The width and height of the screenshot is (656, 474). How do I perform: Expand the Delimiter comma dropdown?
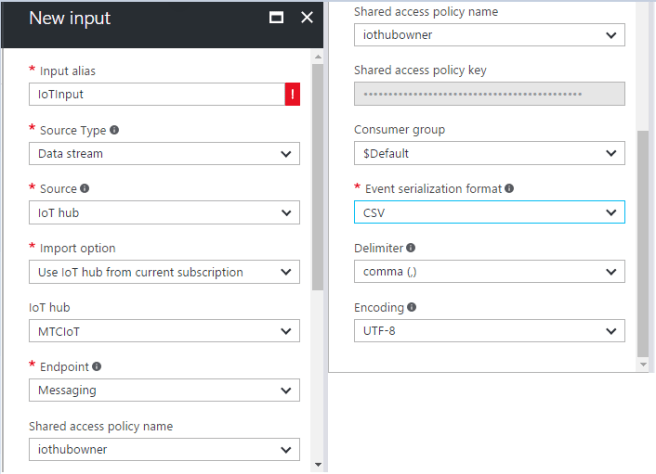(489, 271)
